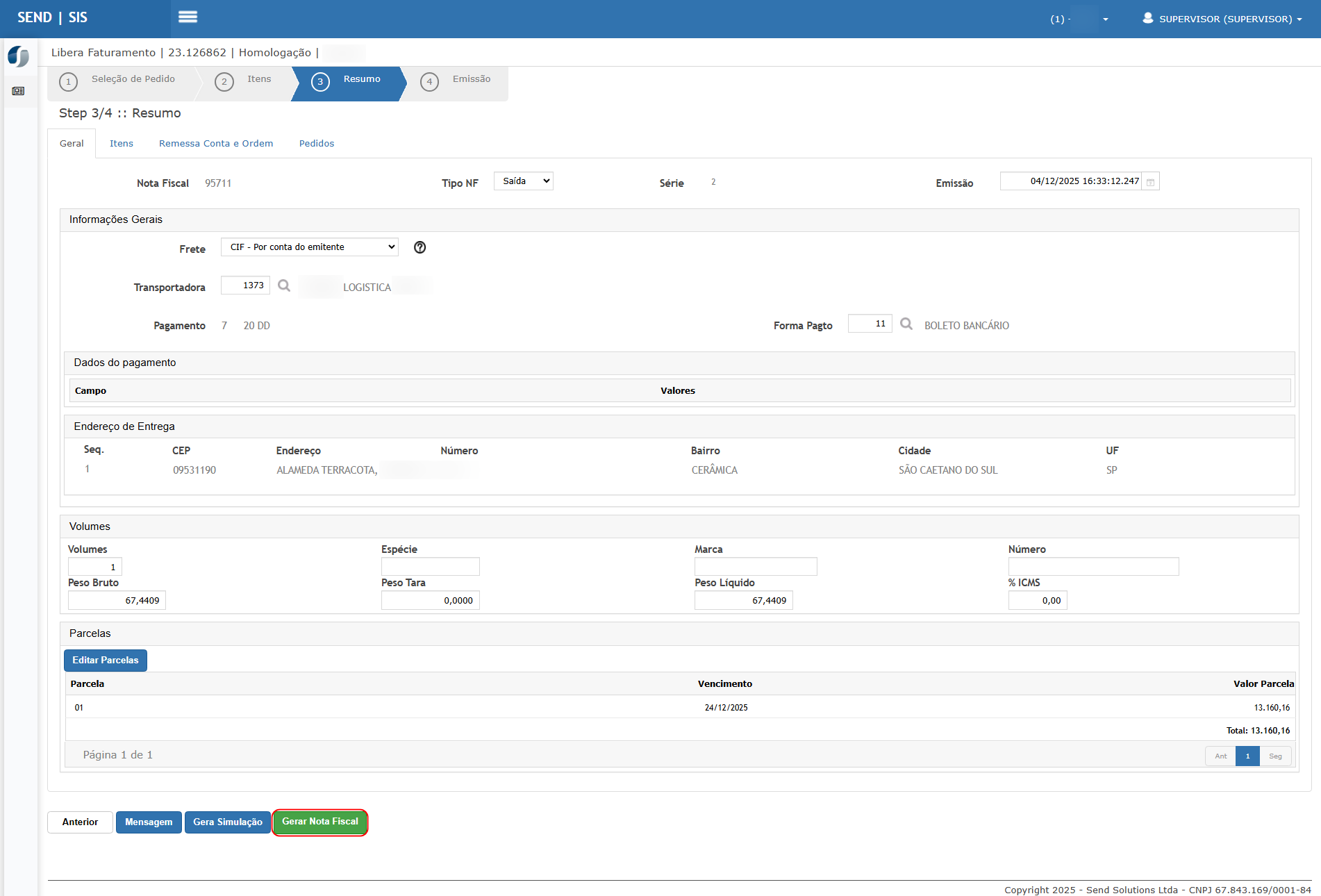Click the Send logo icon in sidebar

[19, 56]
